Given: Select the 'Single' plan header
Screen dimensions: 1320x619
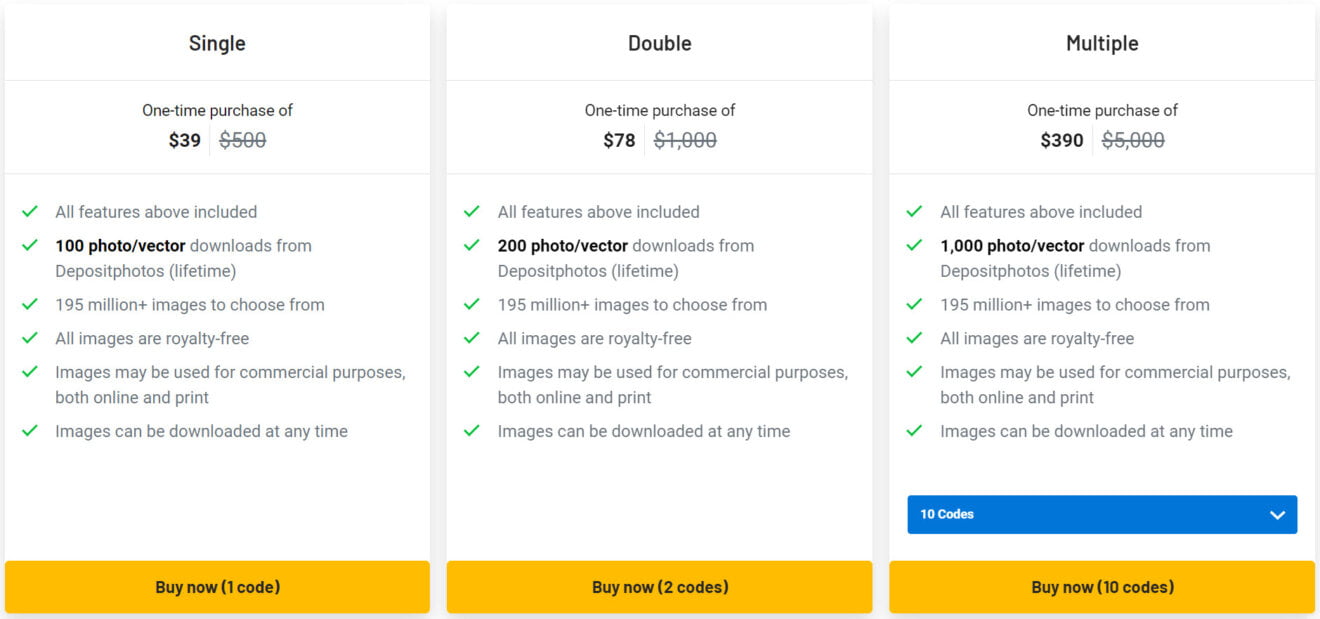Looking at the screenshot, I should click(x=217, y=43).
